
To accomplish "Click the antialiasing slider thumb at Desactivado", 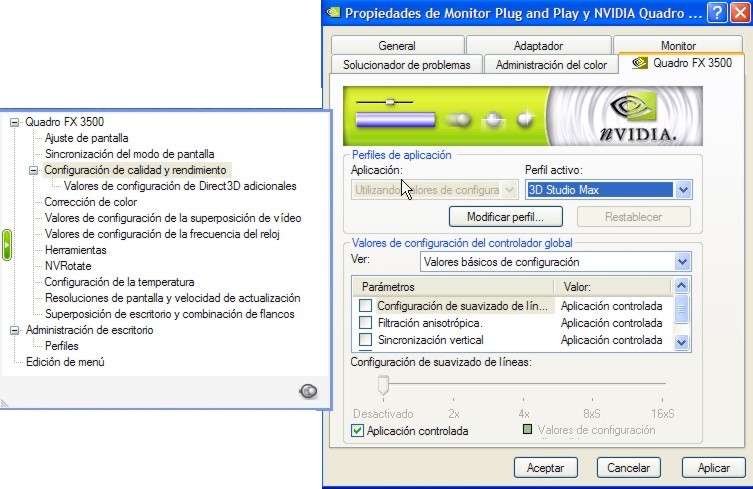I will pyautogui.click(x=383, y=385).
